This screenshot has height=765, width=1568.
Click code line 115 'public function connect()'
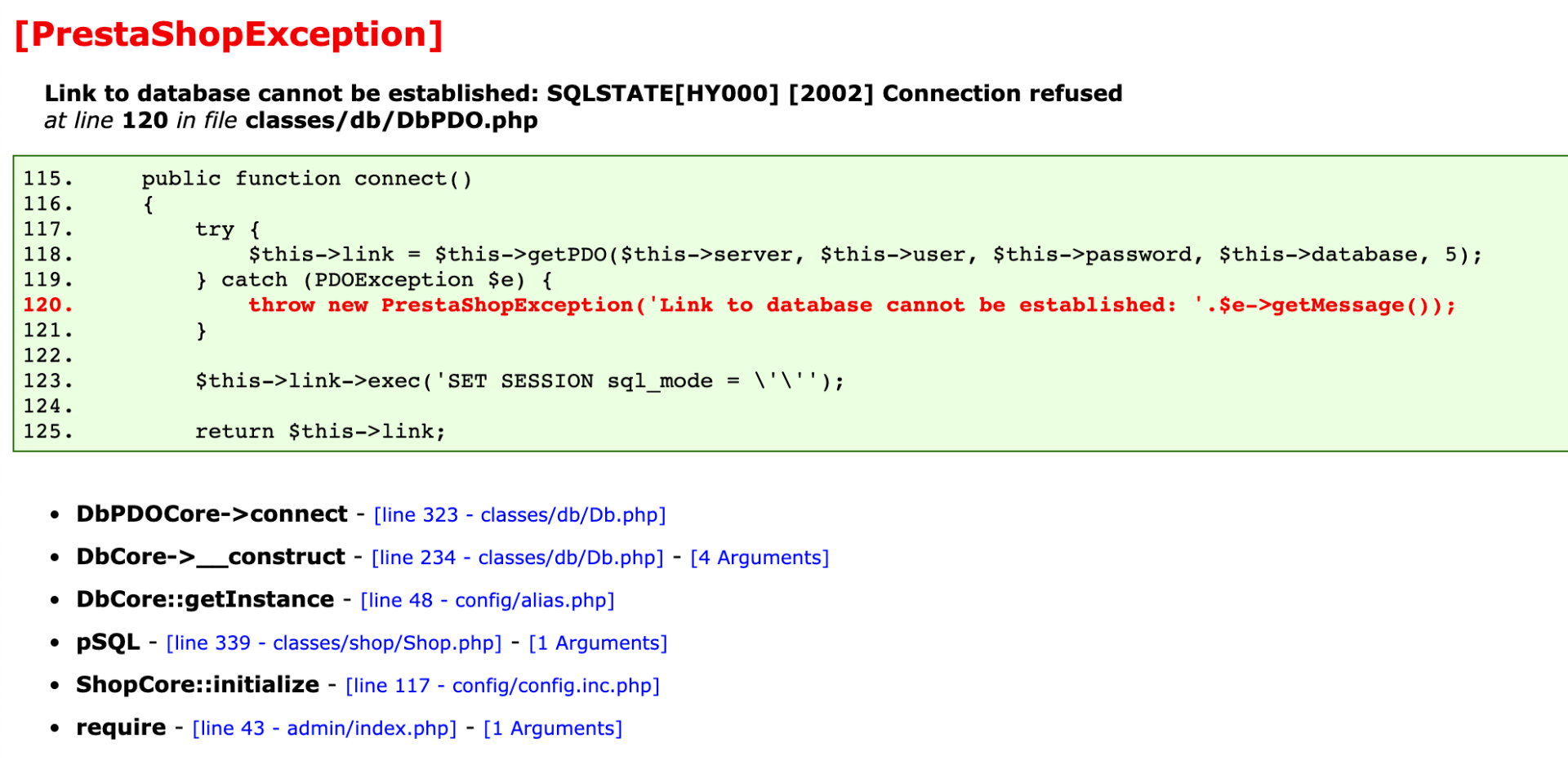(247, 179)
